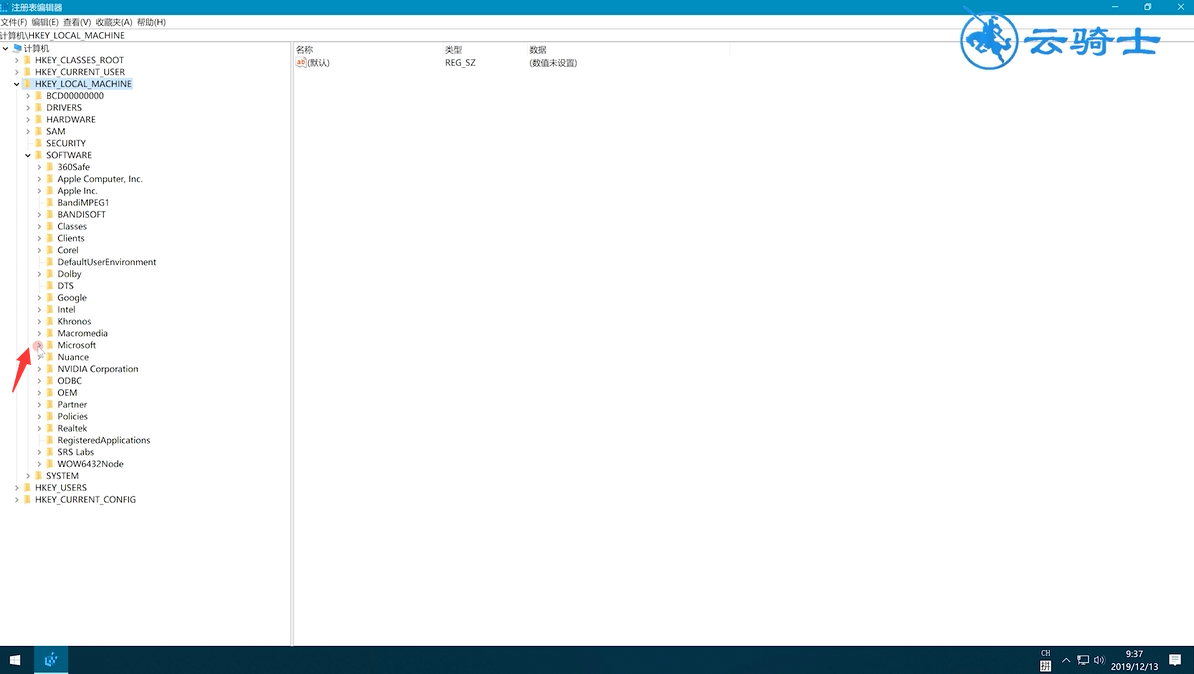Click the DefaultUserEnvironment folder icon
The width and height of the screenshot is (1194, 674).
click(50, 262)
